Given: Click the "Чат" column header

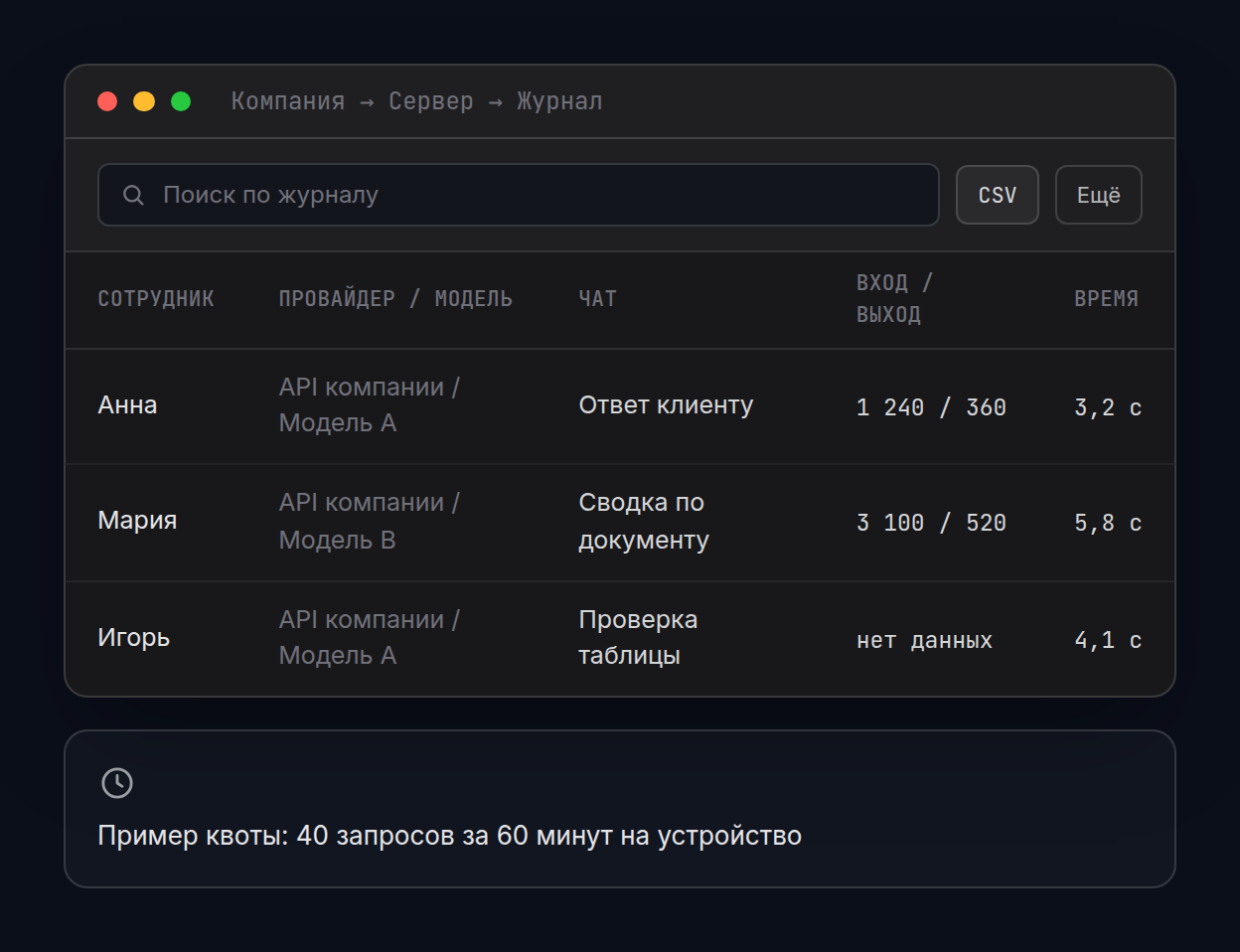Looking at the screenshot, I should [x=598, y=299].
